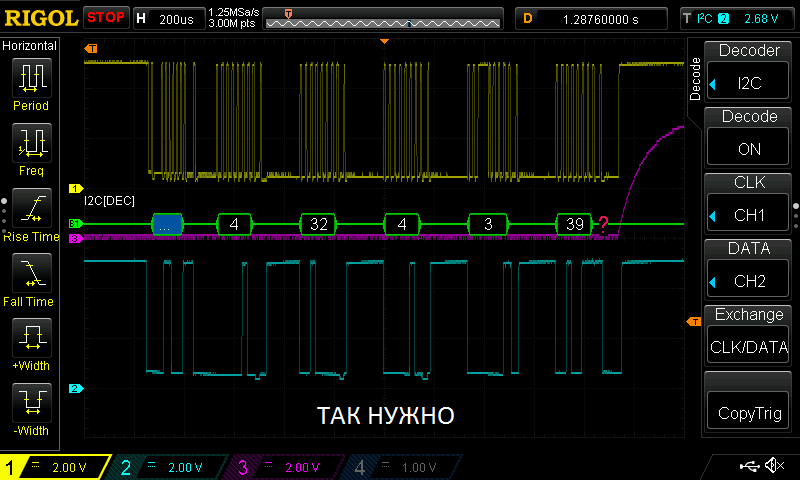Select the Horizontal measurement menu header
The image size is (800, 480).
coord(30,46)
